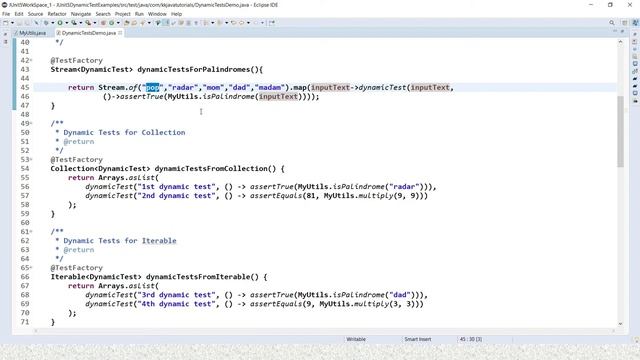Click the Save icon in toolbar
The height and width of the screenshot is (360, 640).
[x=19, y=23]
